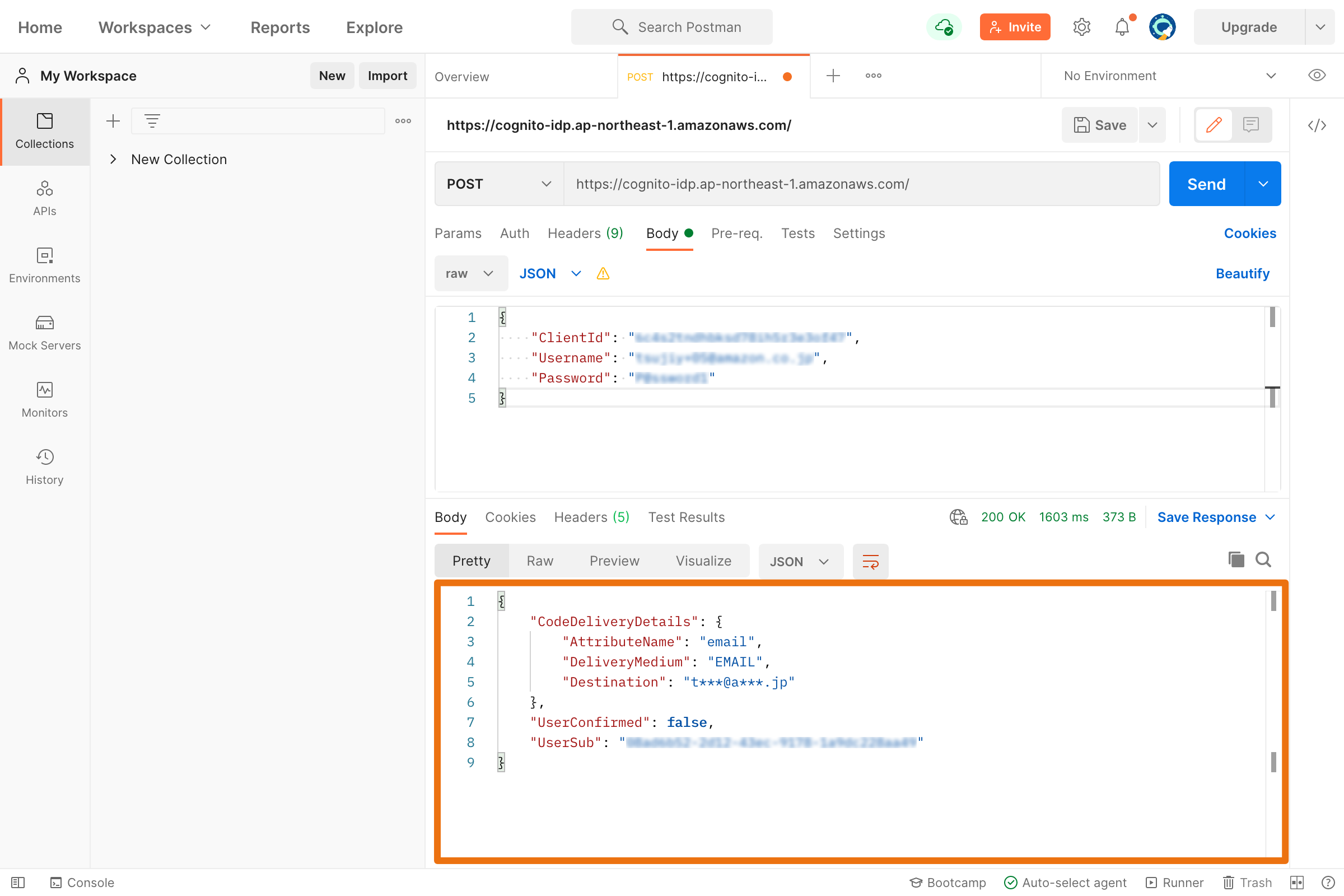Select Preview response view
1344x896 pixels.
614,561
